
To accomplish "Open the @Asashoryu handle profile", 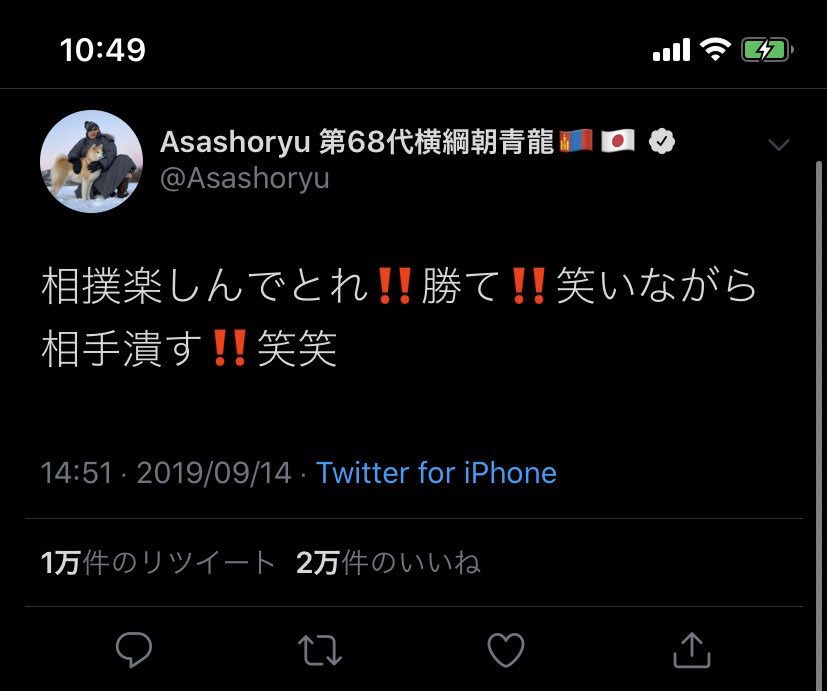I will (x=245, y=178).
